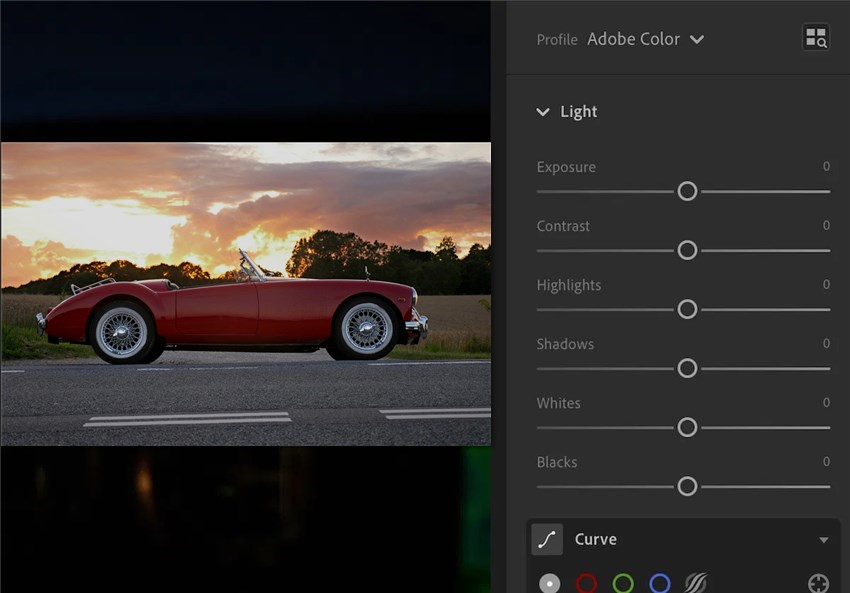Toggle the tone Curve icon button
This screenshot has width=850, height=593.
pos(547,539)
